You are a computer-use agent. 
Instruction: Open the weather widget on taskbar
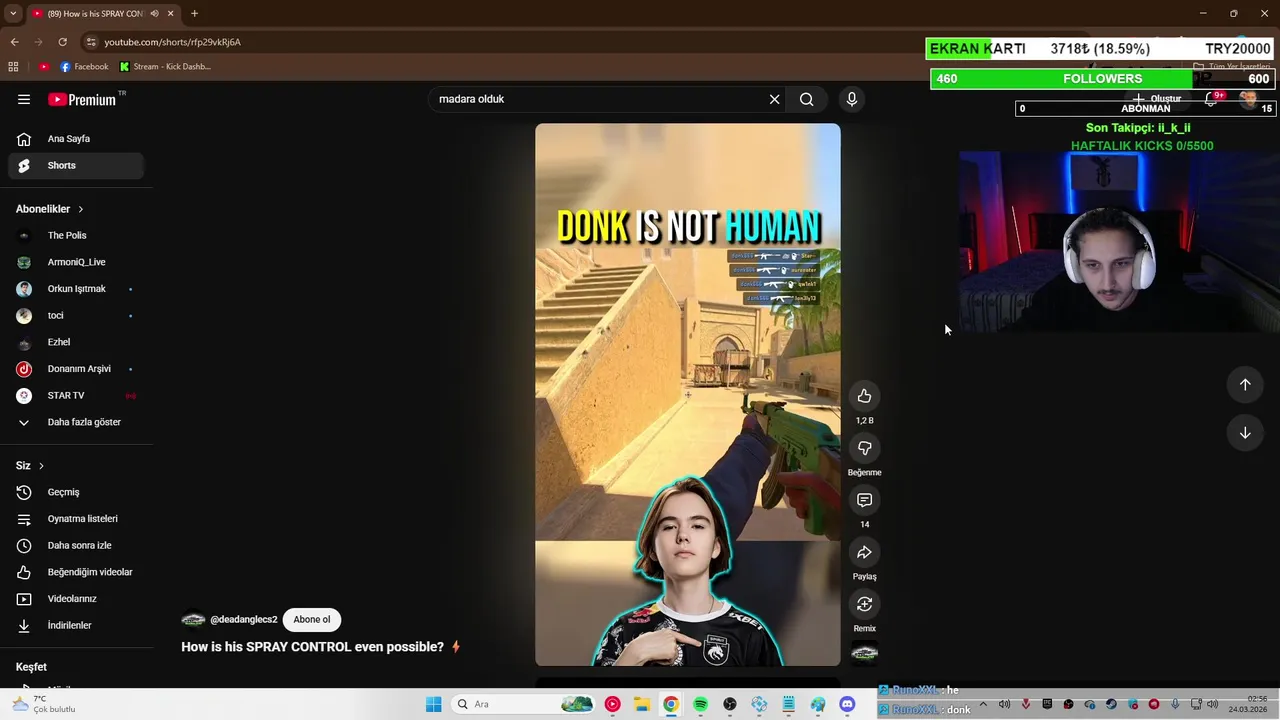click(43, 704)
